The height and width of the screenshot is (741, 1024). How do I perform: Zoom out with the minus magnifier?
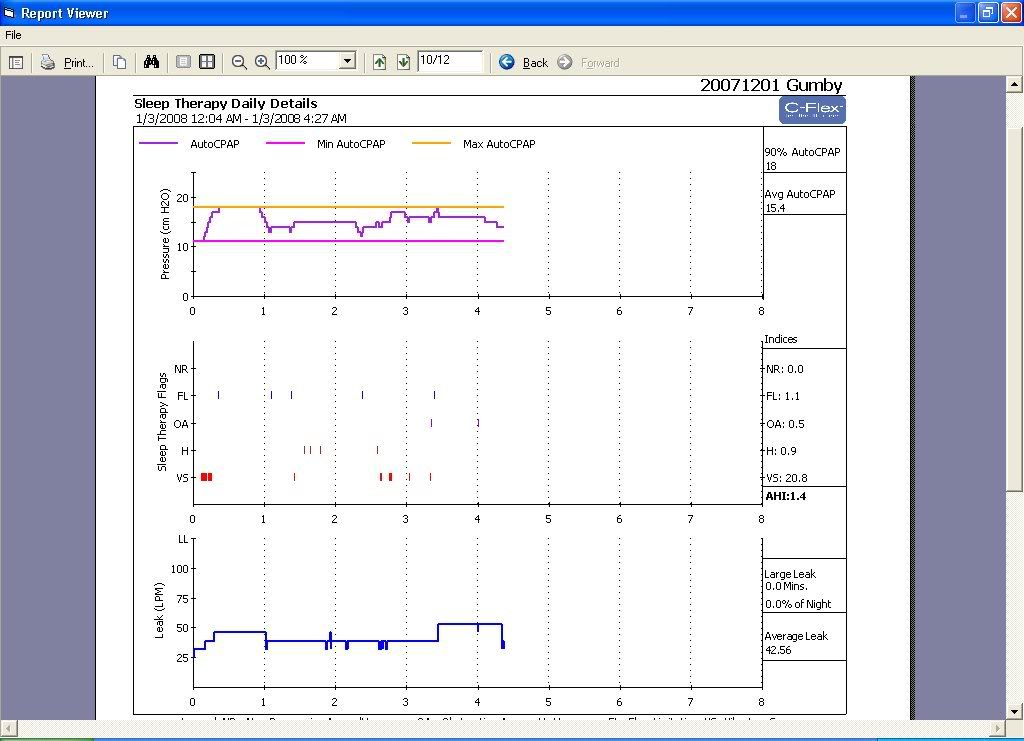(239, 62)
